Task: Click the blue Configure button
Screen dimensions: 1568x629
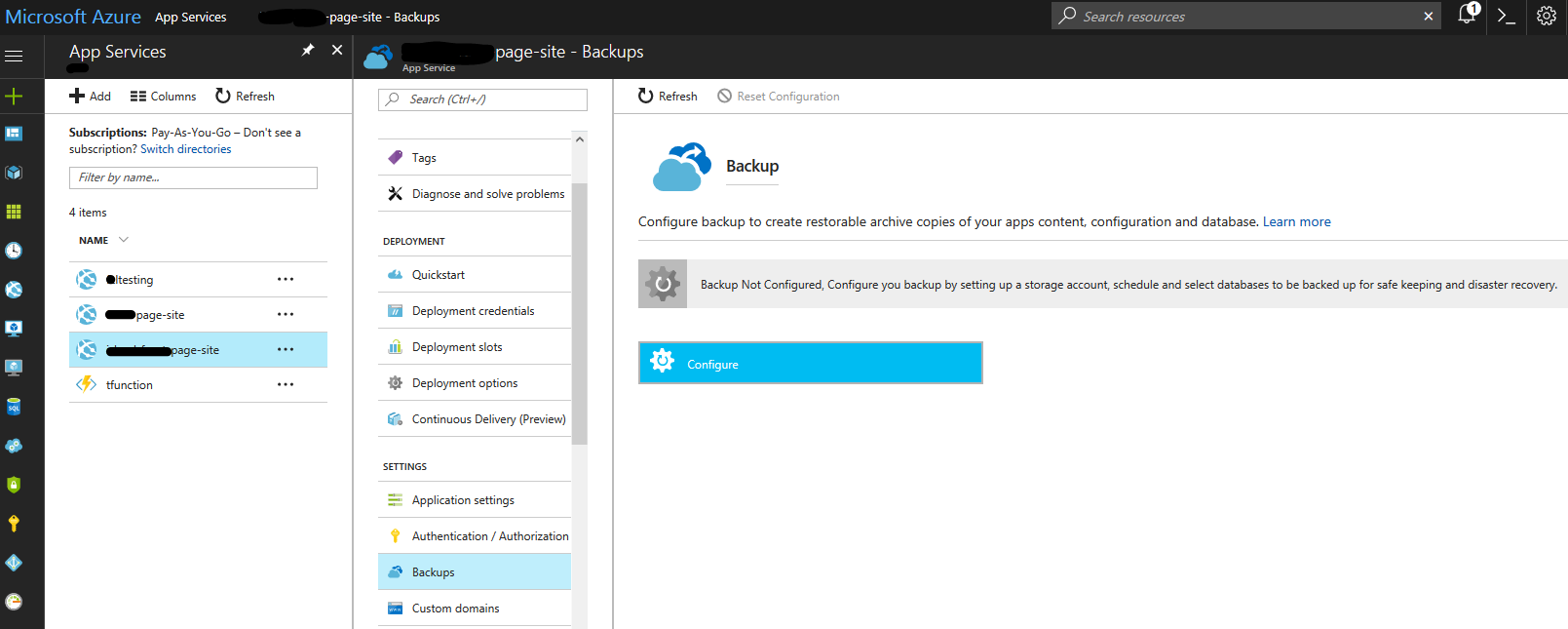Action: pos(810,364)
